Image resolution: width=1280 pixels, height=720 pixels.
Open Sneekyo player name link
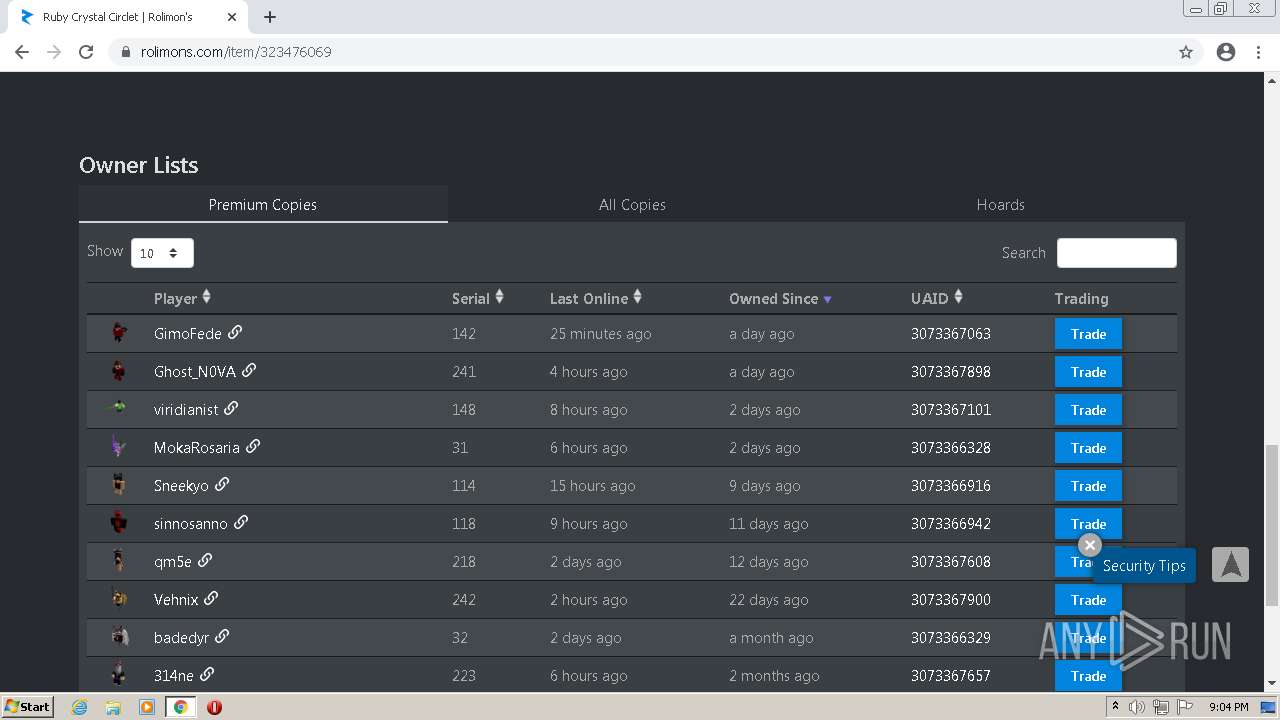point(181,486)
